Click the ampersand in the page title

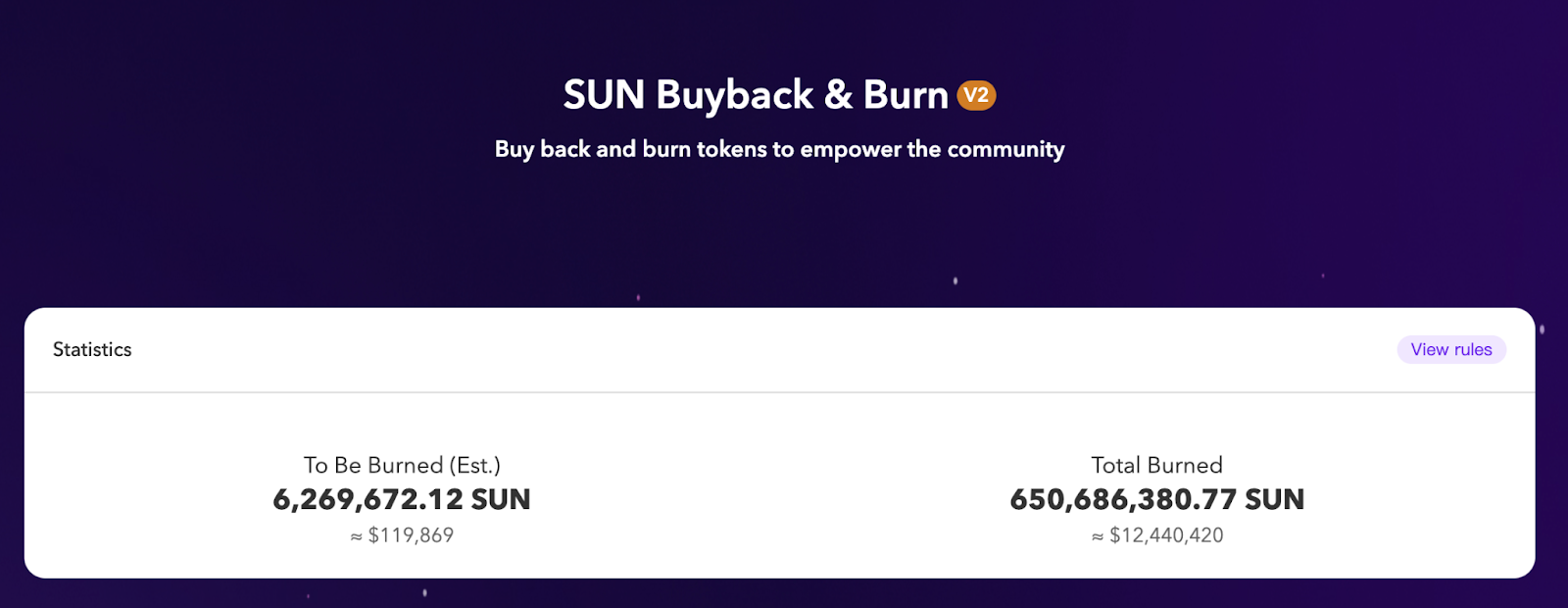point(838,95)
